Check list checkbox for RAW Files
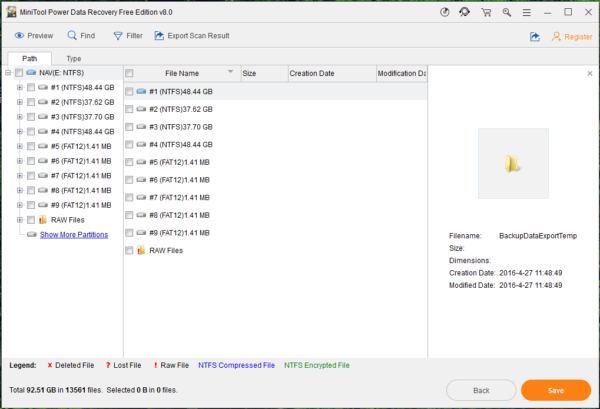Viewport: 600px width, 409px height. pos(129,250)
